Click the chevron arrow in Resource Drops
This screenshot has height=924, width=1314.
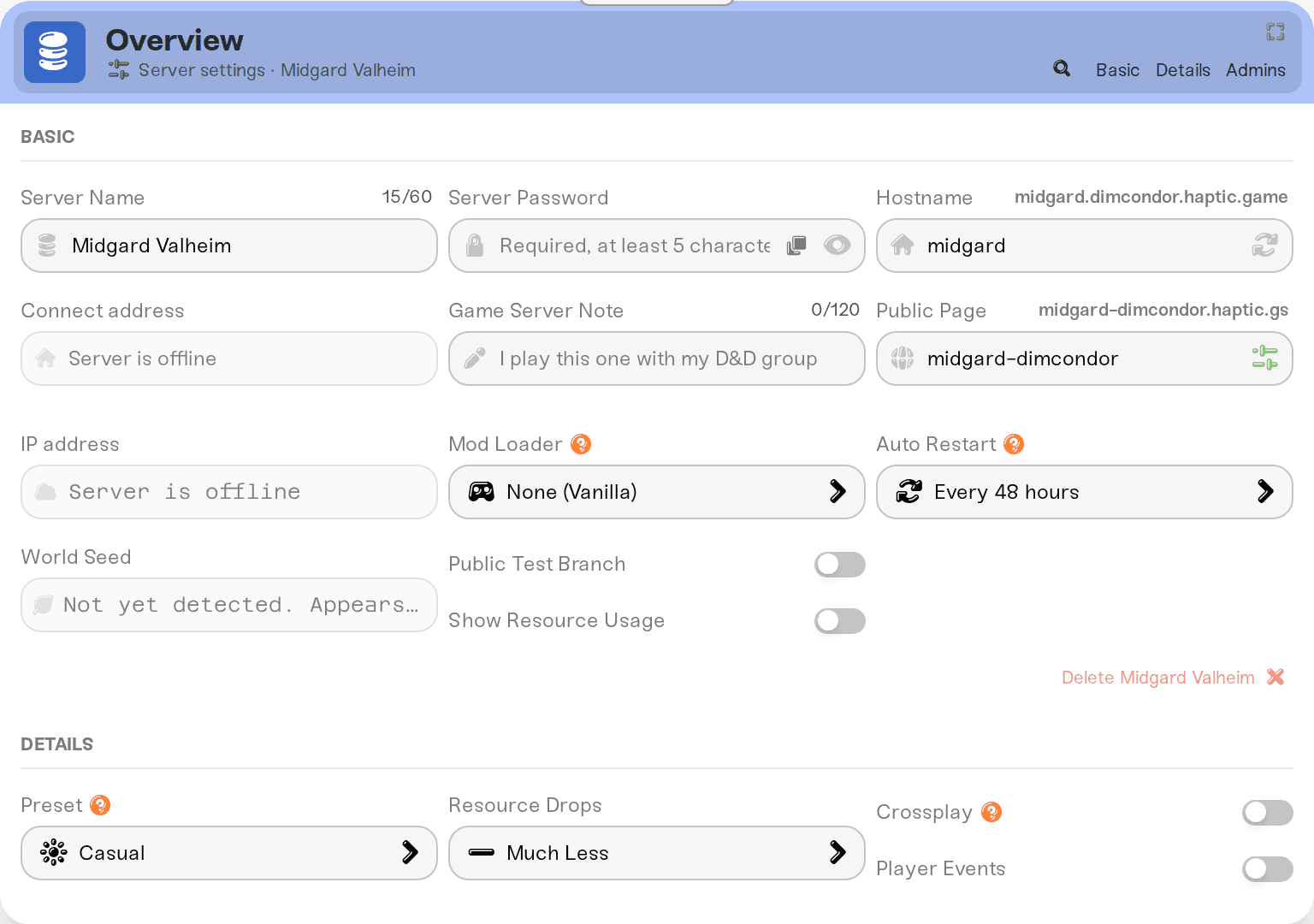point(838,852)
